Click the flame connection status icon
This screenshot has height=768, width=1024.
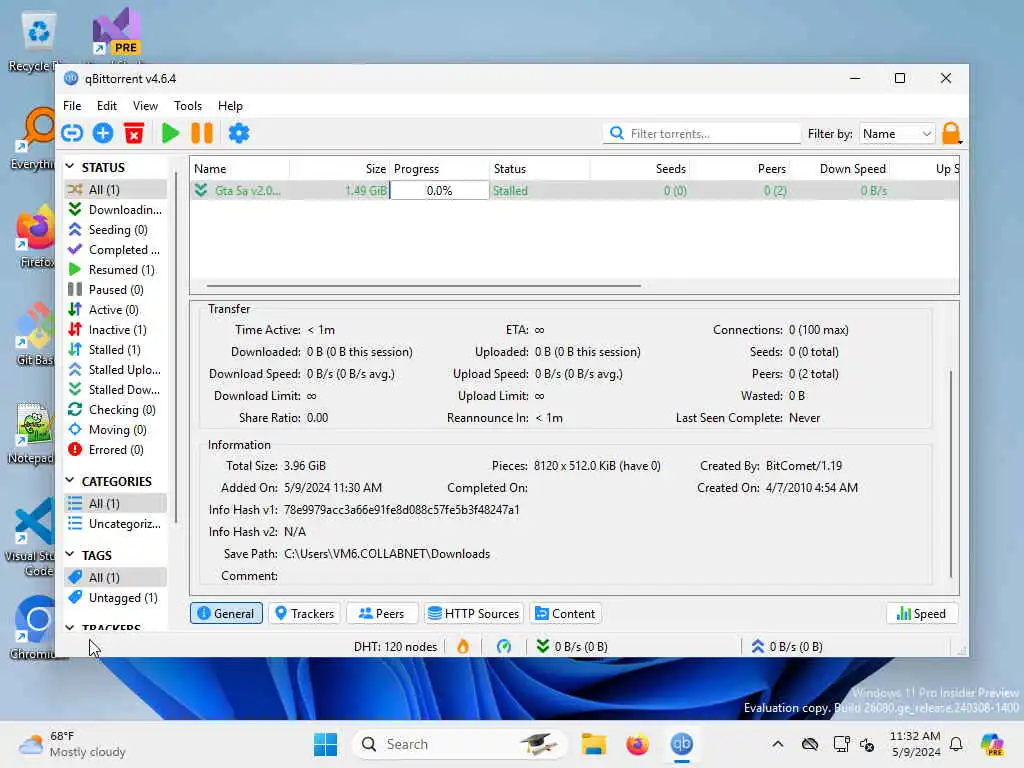click(462, 647)
